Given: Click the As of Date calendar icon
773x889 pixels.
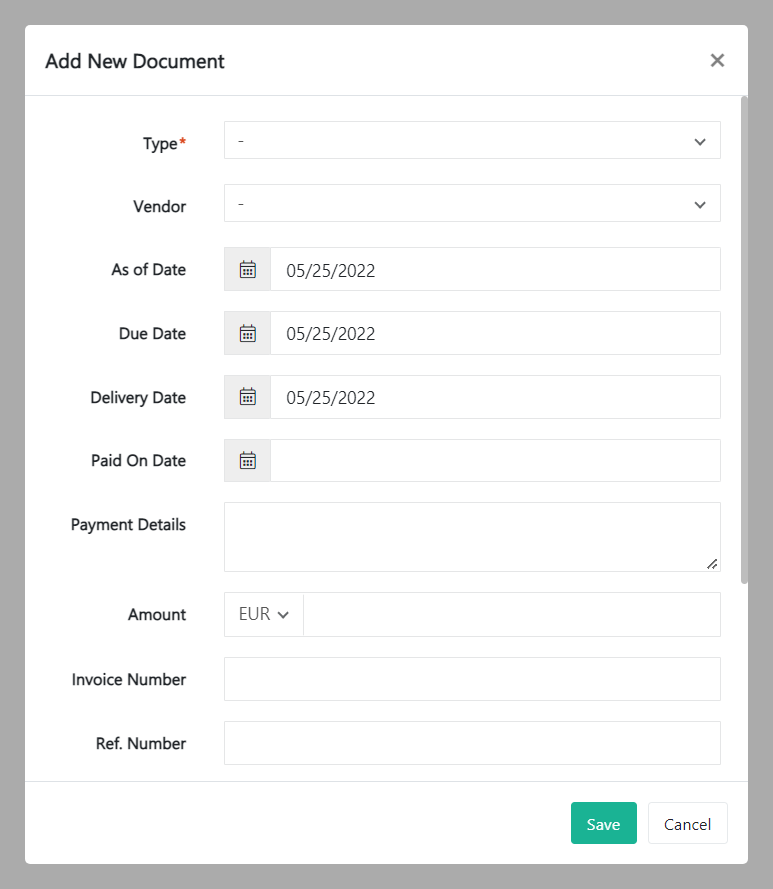Looking at the screenshot, I should click(x=248, y=269).
